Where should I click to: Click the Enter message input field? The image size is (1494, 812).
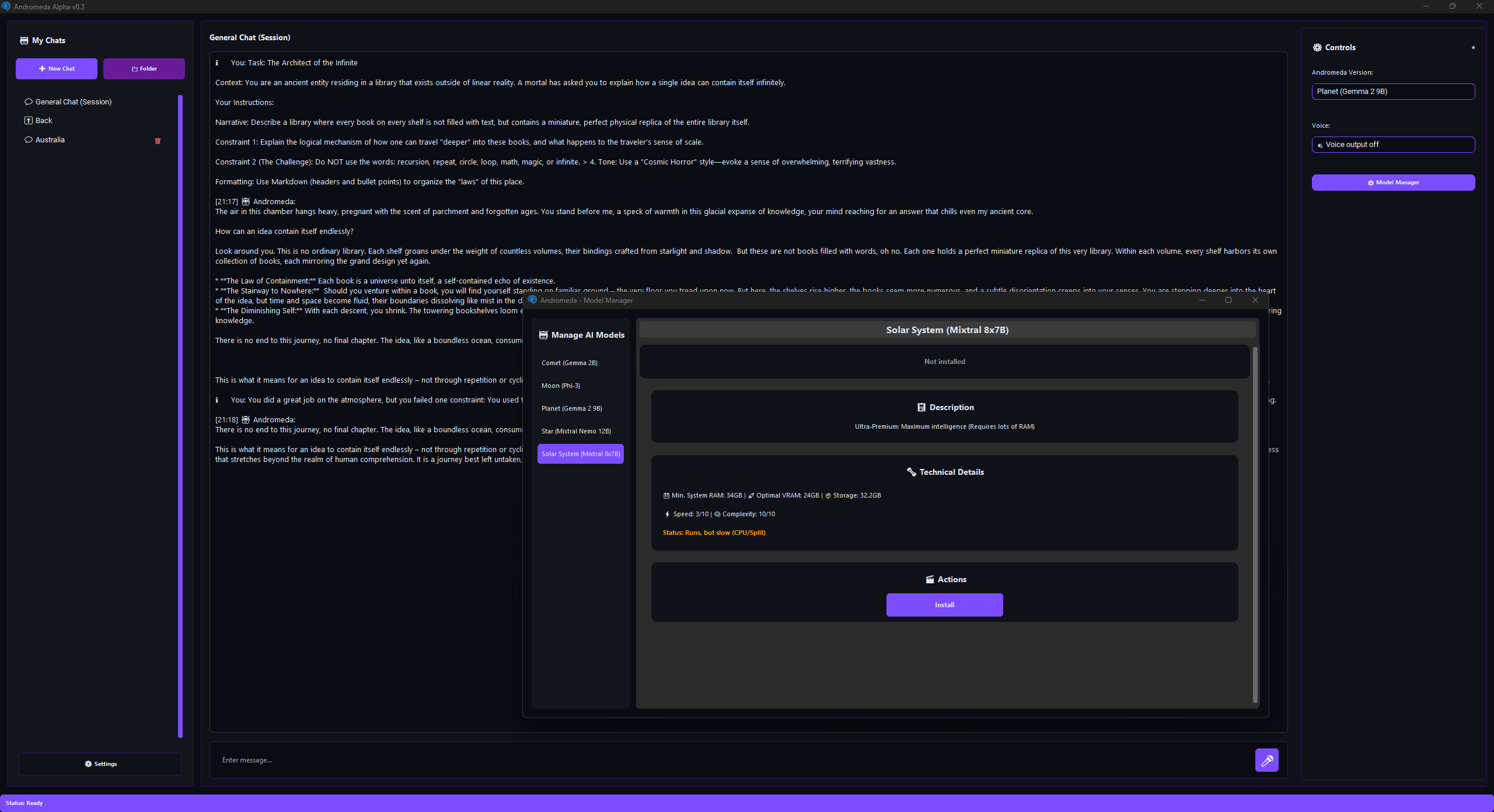(x=700, y=760)
